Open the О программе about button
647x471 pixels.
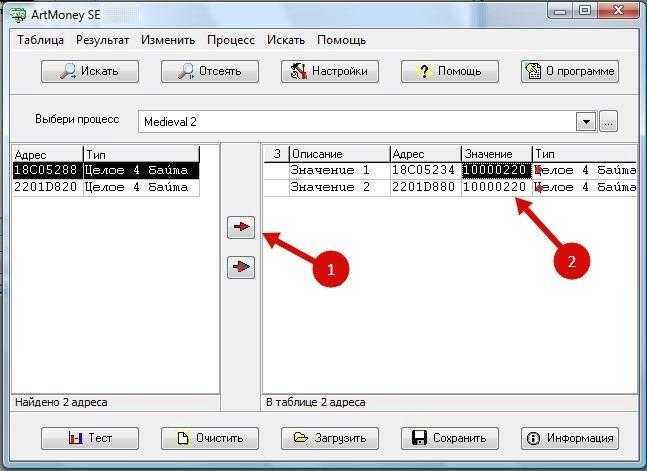coord(570,71)
